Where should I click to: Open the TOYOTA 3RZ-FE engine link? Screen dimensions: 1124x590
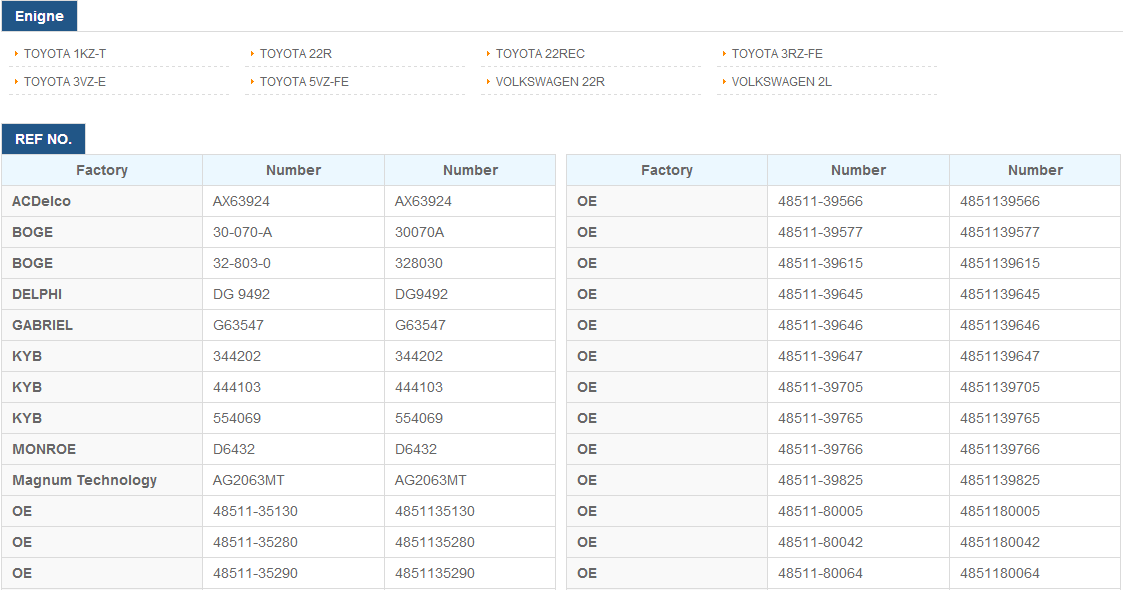click(x=777, y=54)
